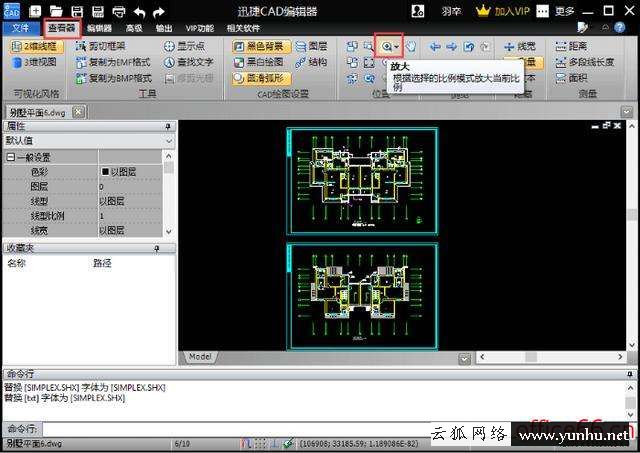
Task: Select the 剪切框架 clipping tool
Action: pyautogui.click(x=101, y=46)
